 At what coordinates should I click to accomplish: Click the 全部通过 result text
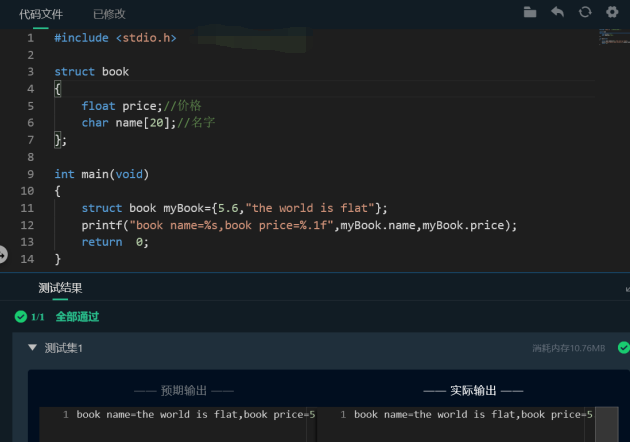pyautogui.click(x=77, y=317)
